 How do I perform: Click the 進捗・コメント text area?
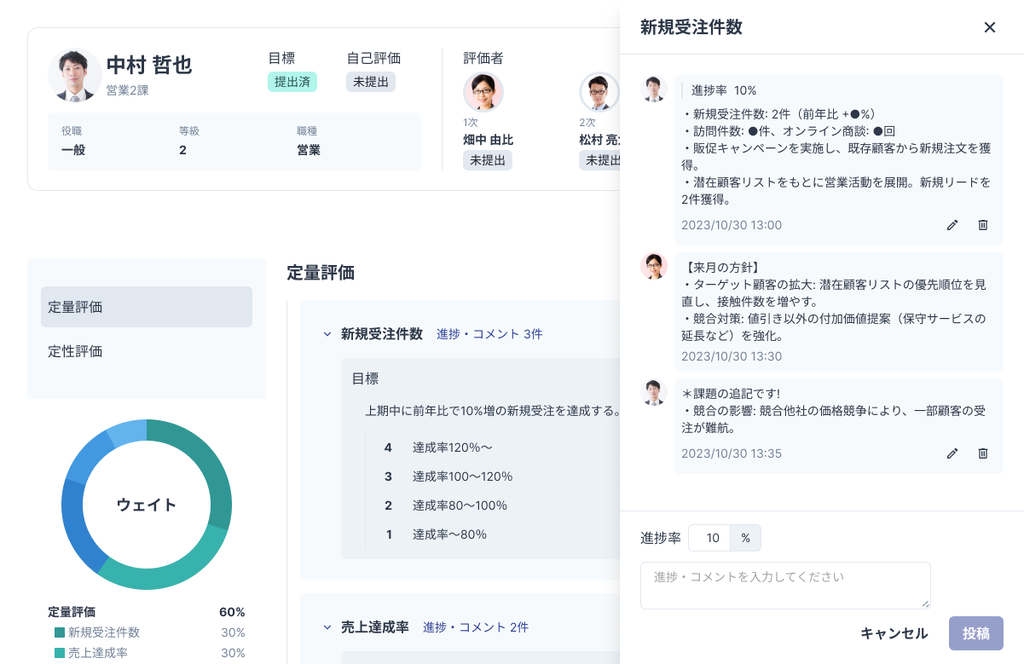pyautogui.click(x=785, y=585)
